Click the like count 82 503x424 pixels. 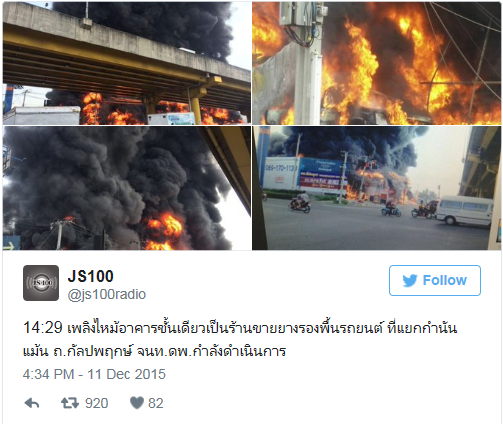(156, 403)
